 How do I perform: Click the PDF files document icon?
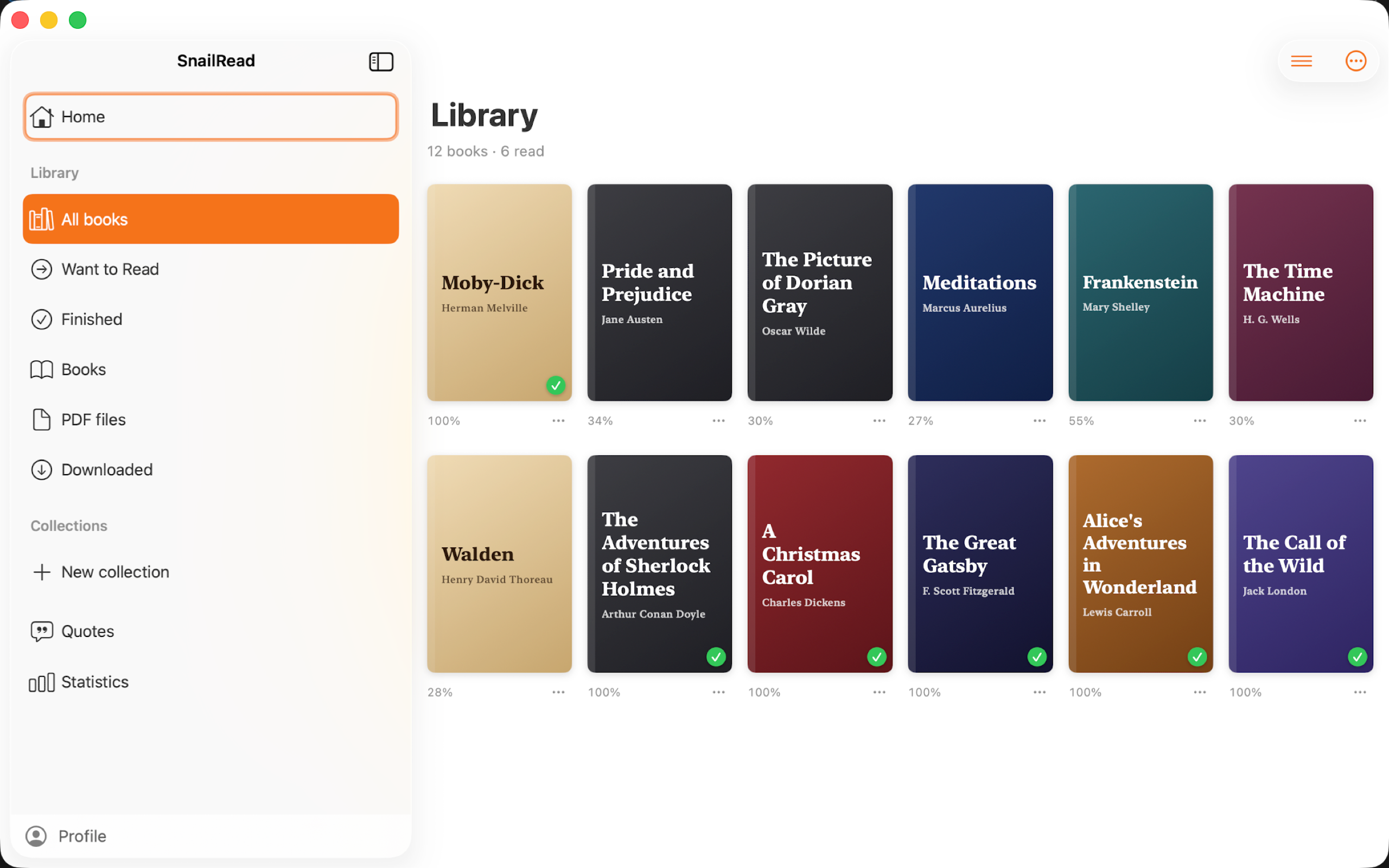click(41, 420)
